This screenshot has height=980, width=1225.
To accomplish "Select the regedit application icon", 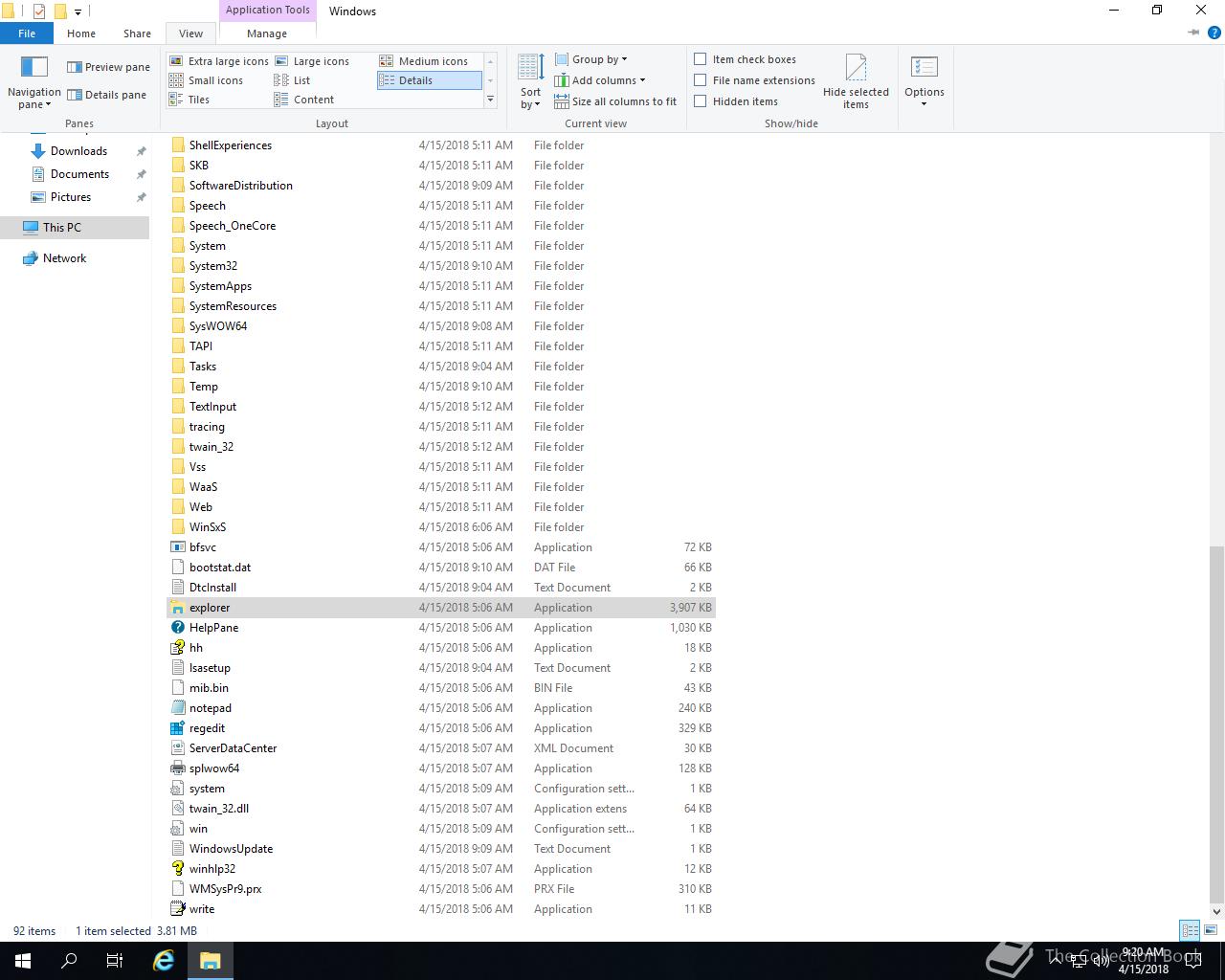I will [x=177, y=728].
